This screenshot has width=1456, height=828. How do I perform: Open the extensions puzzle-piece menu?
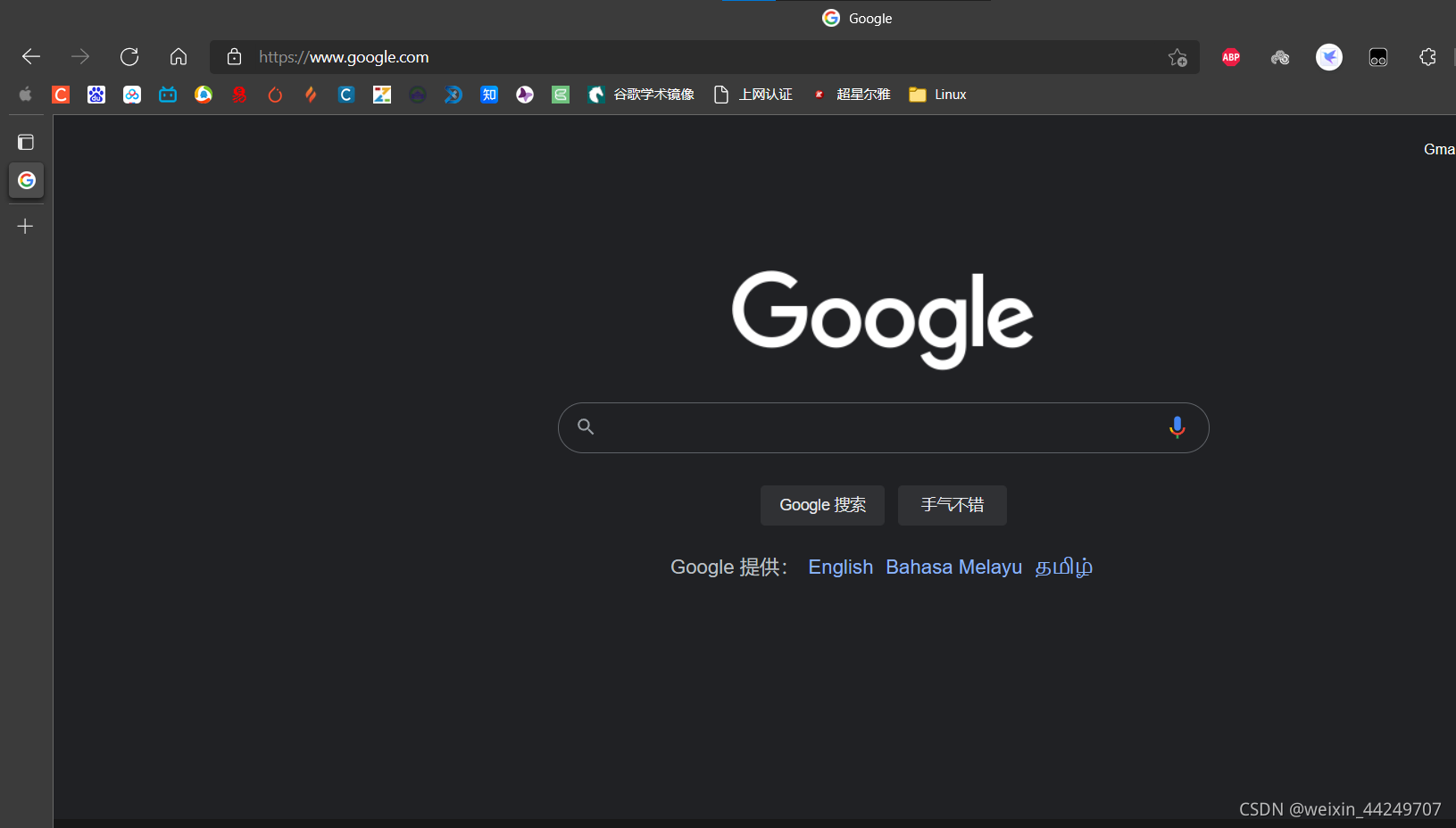click(x=1427, y=57)
